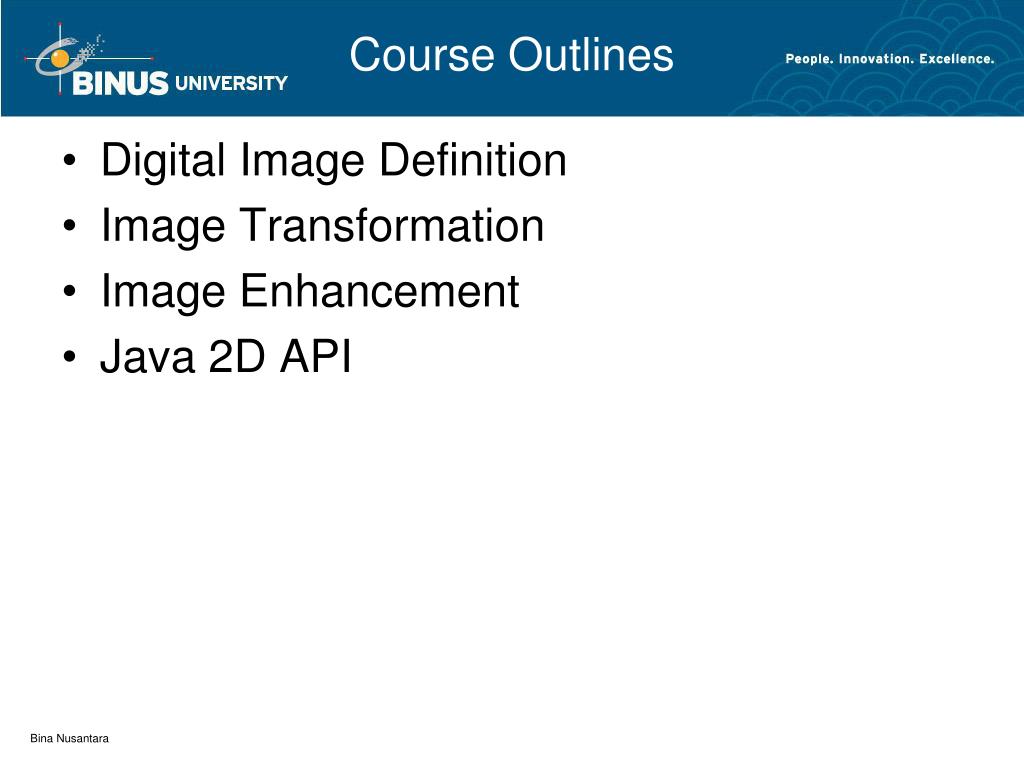Select the 'Java 2D API' bullet
Image resolution: width=1024 pixels, height=768 pixels.
[x=225, y=357]
